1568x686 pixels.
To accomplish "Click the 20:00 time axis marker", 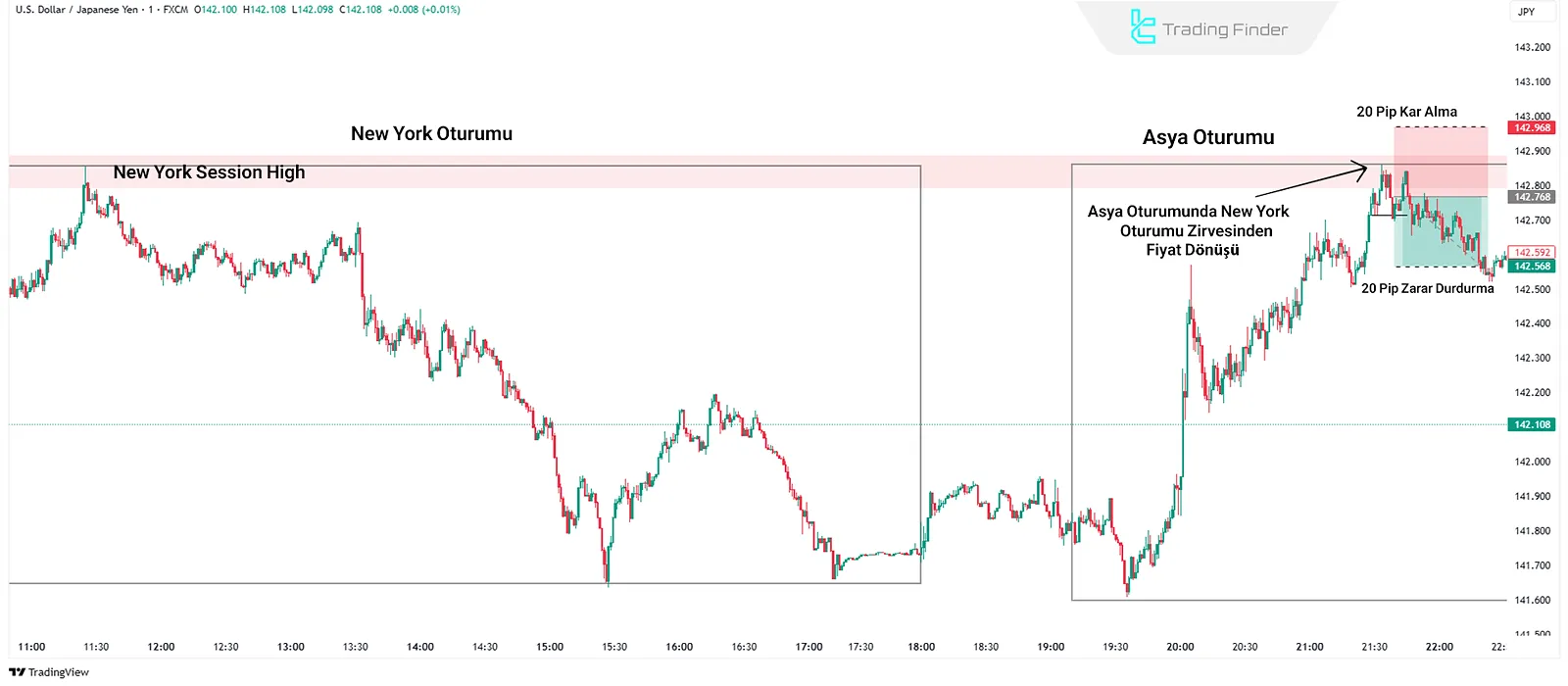I will coord(1180,647).
